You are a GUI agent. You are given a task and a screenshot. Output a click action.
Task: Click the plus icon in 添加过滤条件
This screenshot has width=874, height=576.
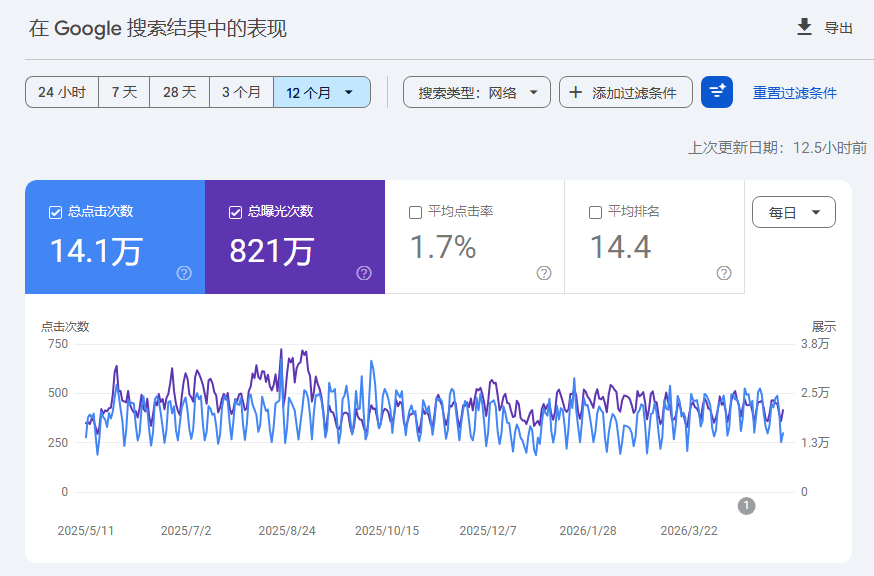point(576,92)
